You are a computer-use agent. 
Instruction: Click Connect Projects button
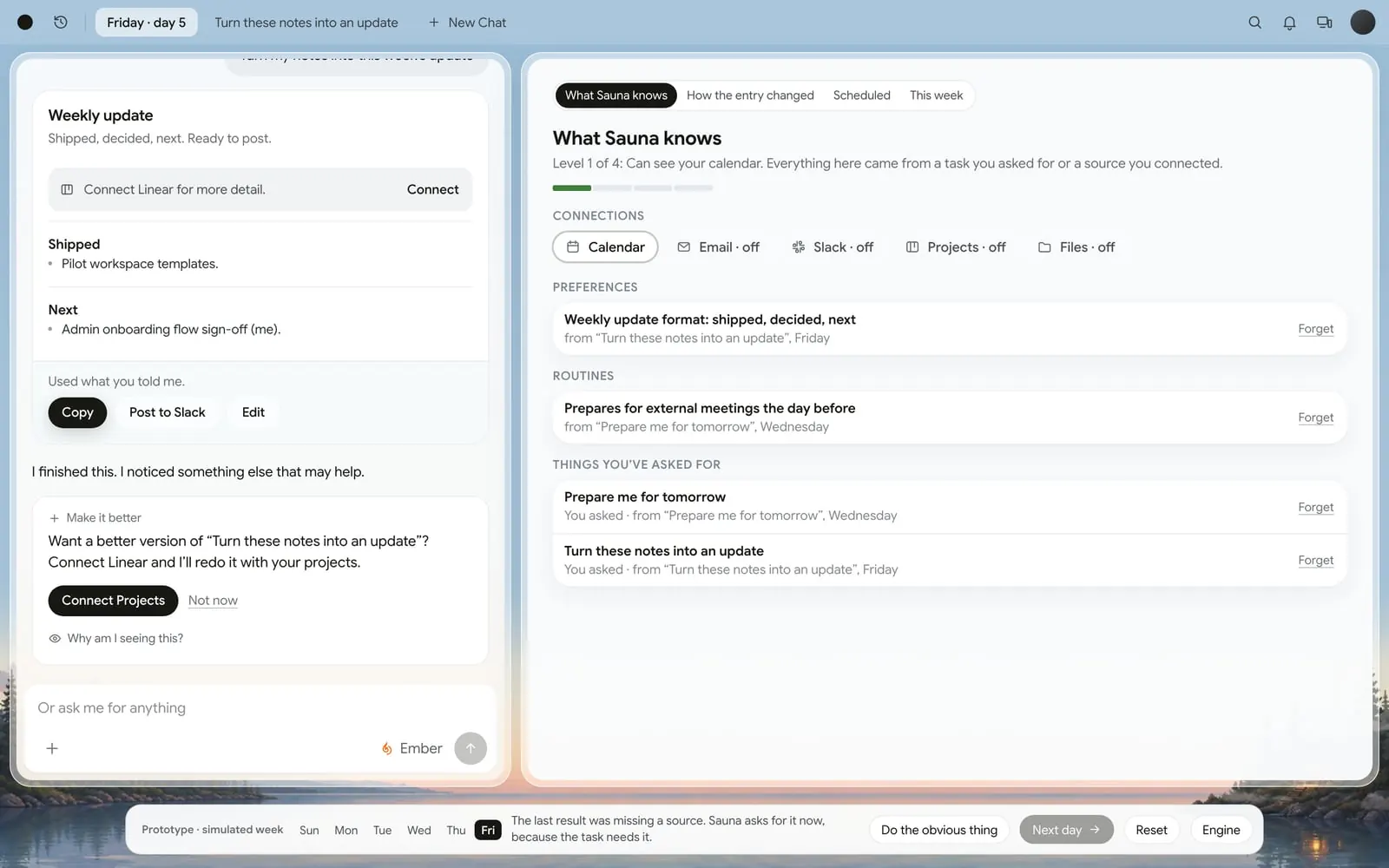[x=113, y=601]
